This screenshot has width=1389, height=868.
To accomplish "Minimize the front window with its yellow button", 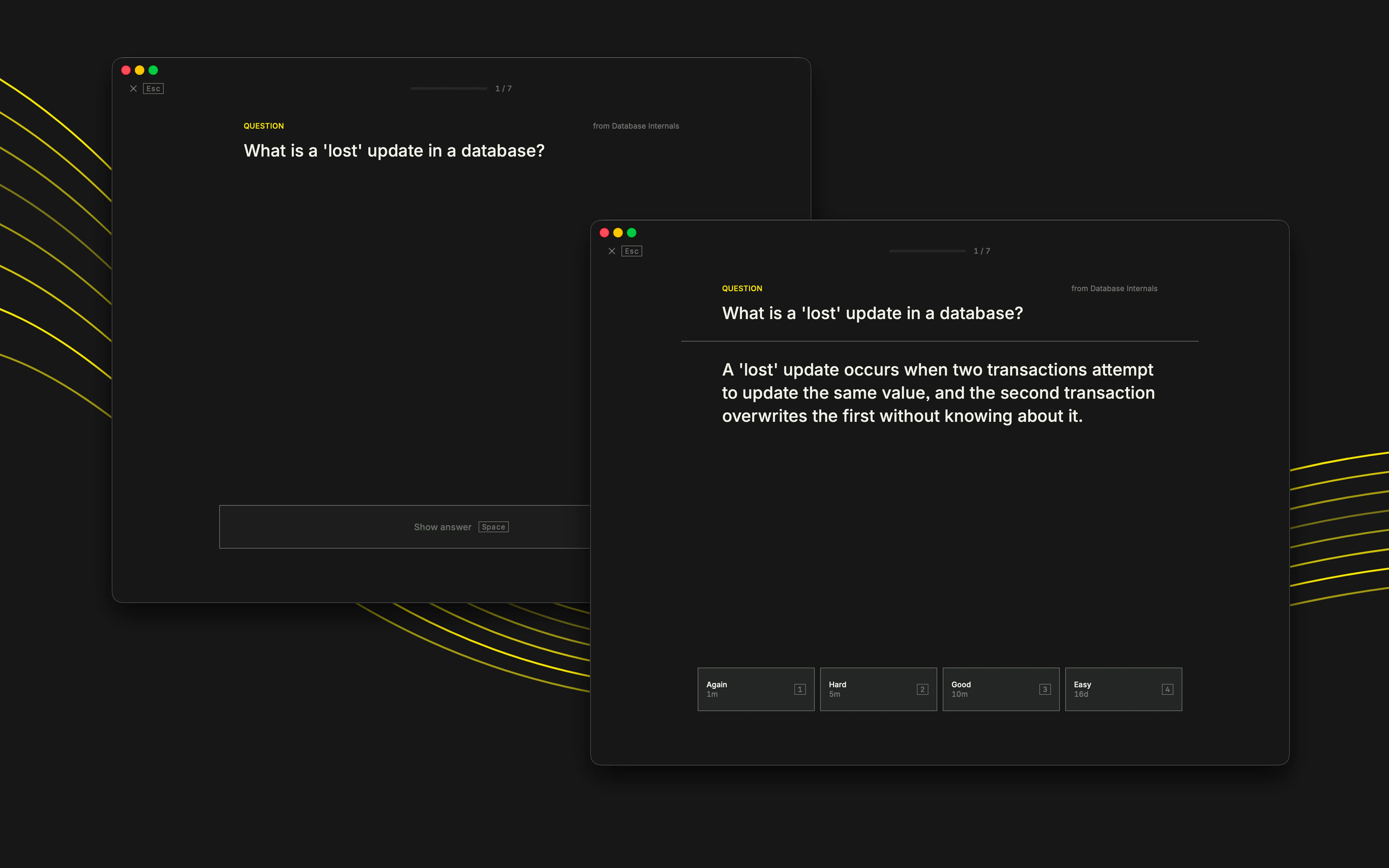I will click(618, 232).
